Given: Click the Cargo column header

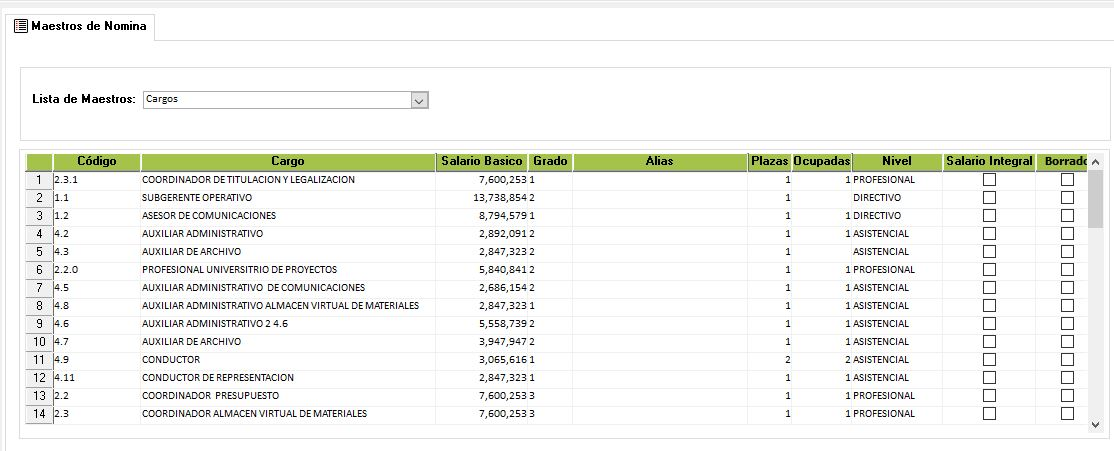Looking at the screenshot, I should (288, 162).
